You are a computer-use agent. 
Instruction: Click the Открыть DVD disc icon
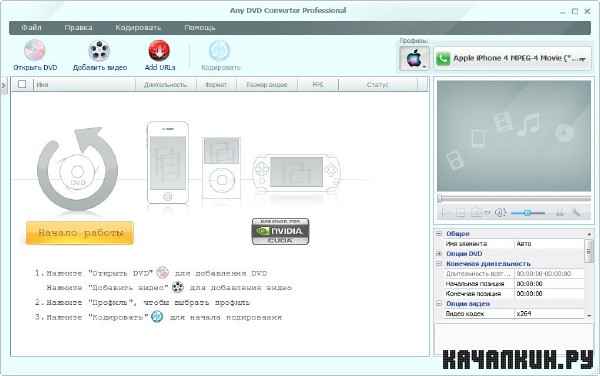35,50
